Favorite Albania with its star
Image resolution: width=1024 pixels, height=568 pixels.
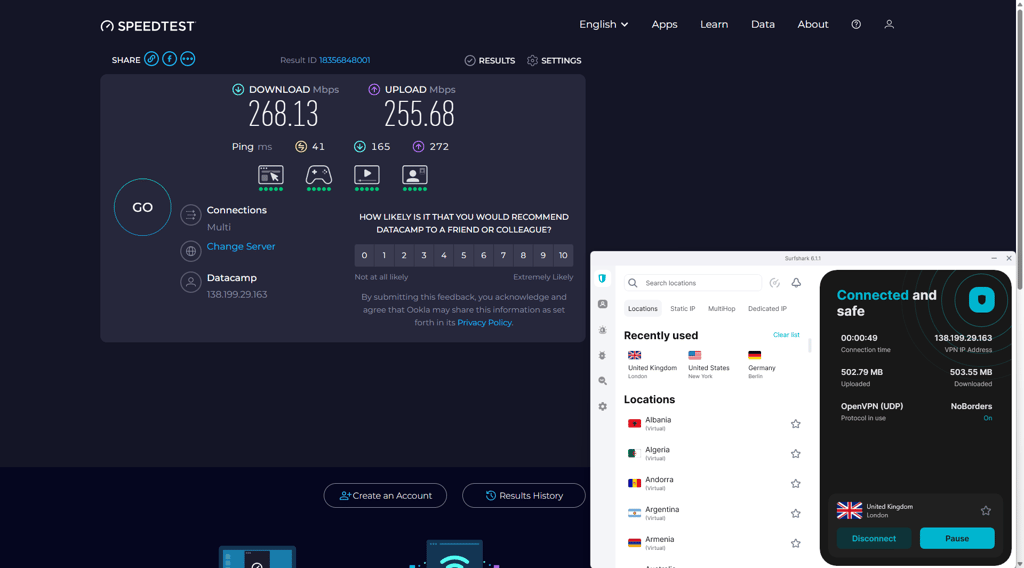pos(795,424)
